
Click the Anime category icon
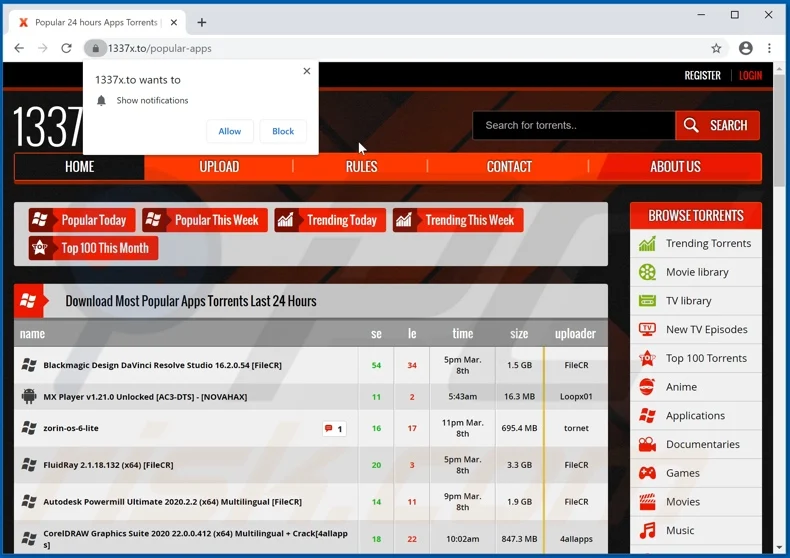(648, 387)
